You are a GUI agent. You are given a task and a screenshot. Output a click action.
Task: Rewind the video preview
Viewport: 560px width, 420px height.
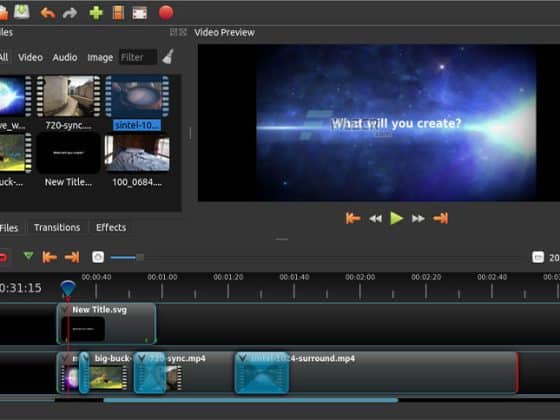(x=375, y=219)
